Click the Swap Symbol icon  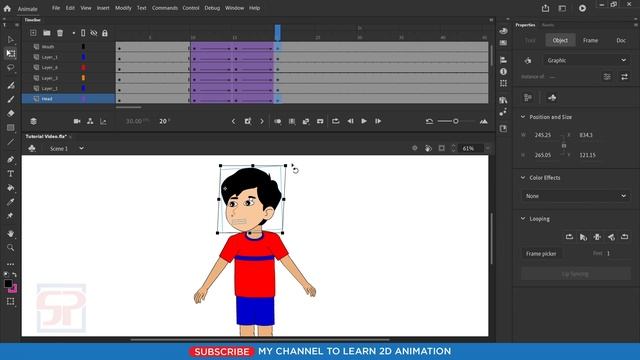point(624,77)
